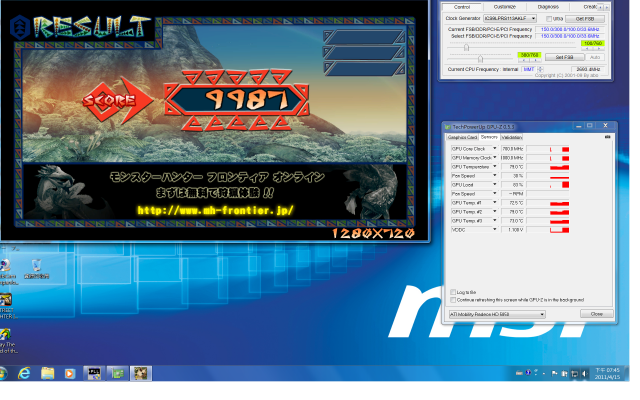Enable the Ultra checkbox in SetFSB
Image resolution: width=640 pixels, height=400 pixels.
pos(549,19)
